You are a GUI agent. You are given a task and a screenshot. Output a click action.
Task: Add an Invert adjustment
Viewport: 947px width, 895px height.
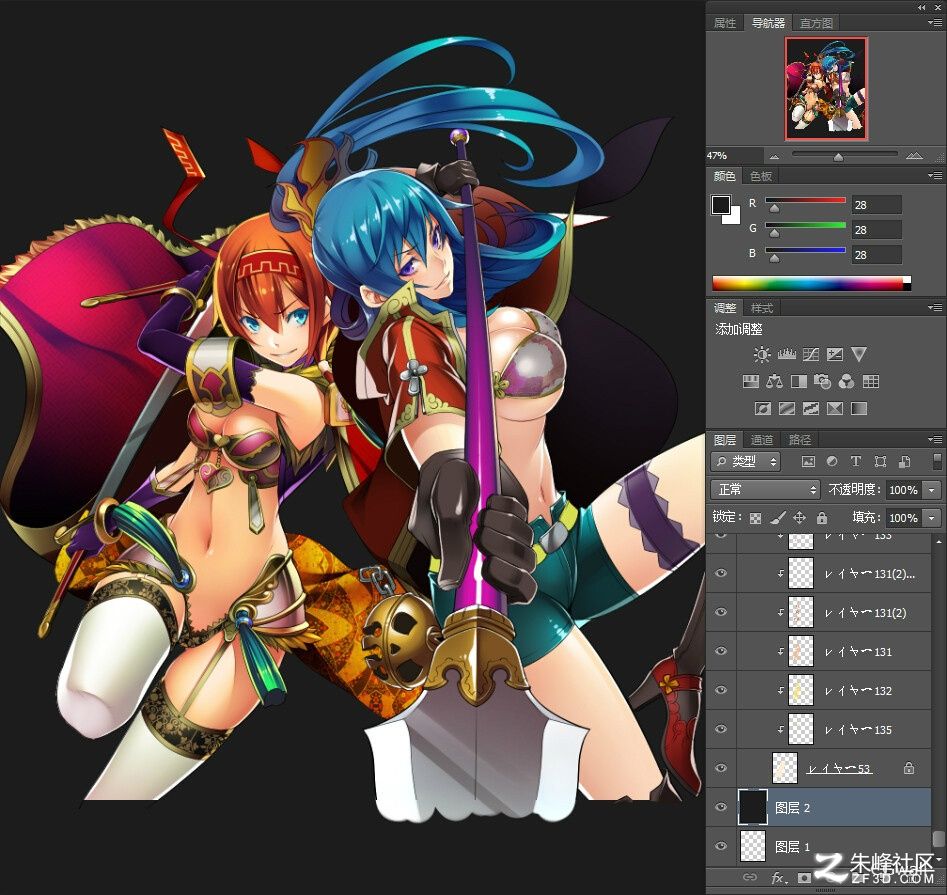click(762, 409)
